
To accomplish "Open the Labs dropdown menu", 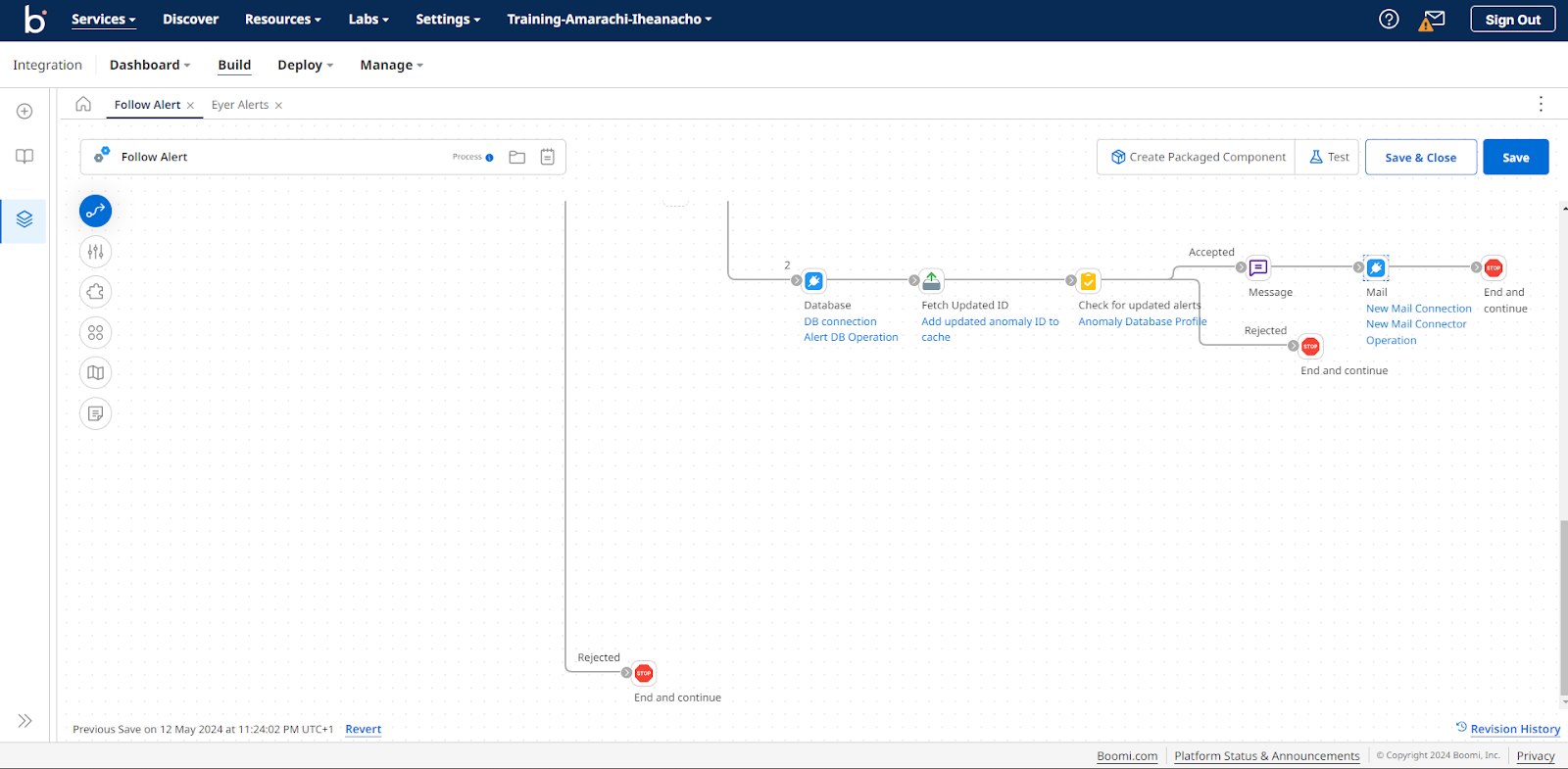I will click(368, 20).
